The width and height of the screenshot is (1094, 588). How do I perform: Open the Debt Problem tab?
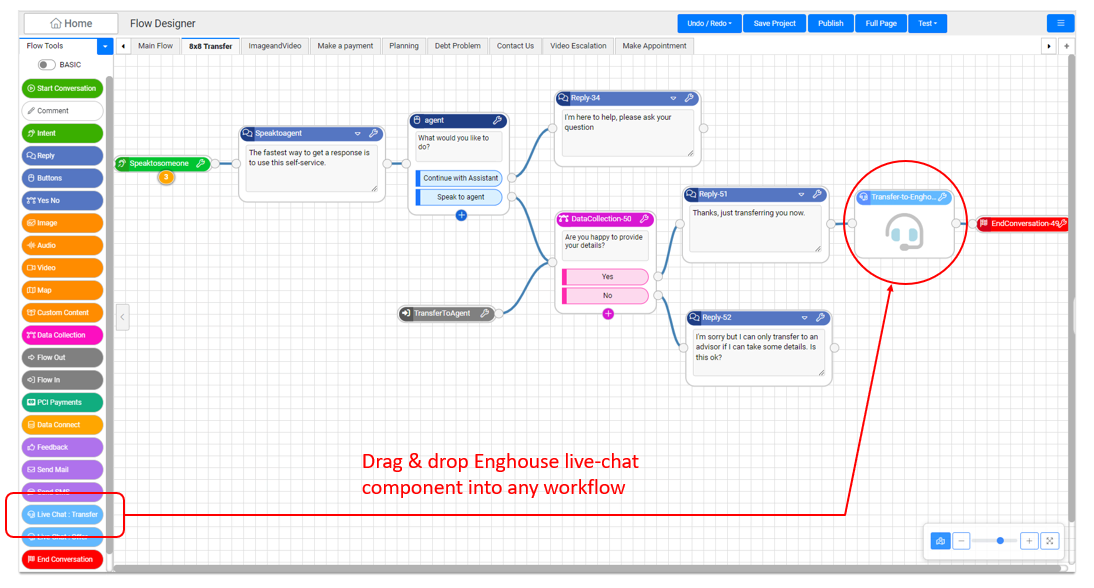pos(457,45)
